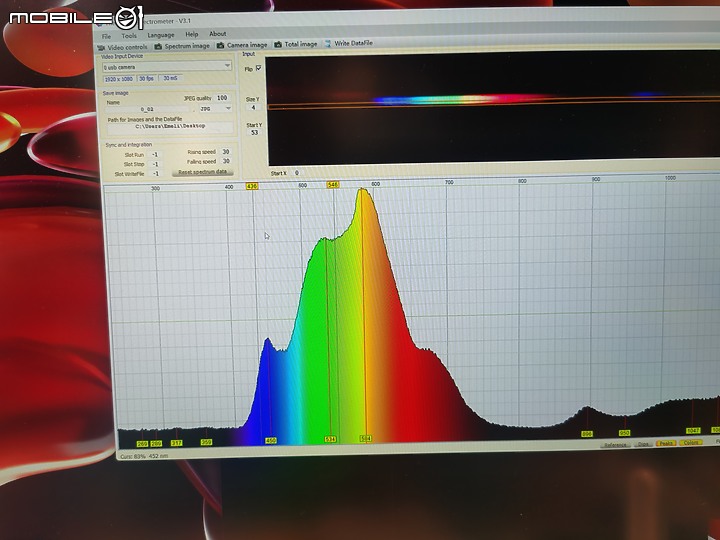Save the Spectrum image
Viewport: 720px width, 540px height.
click(182, 46)
